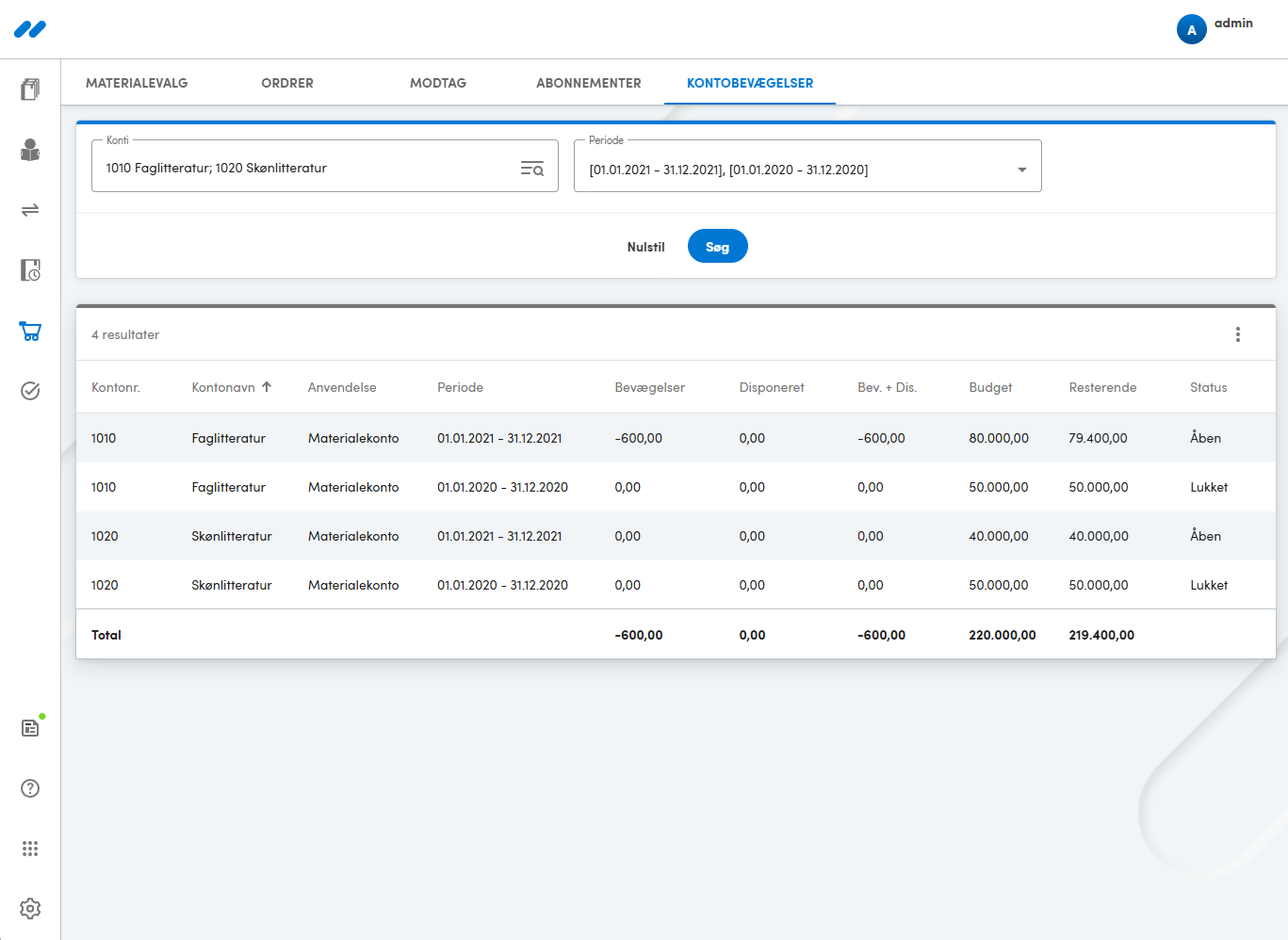The image size is (1288, 940).
Task: Click the 79.400,00 remaining cell
Action: point(1098,438)
